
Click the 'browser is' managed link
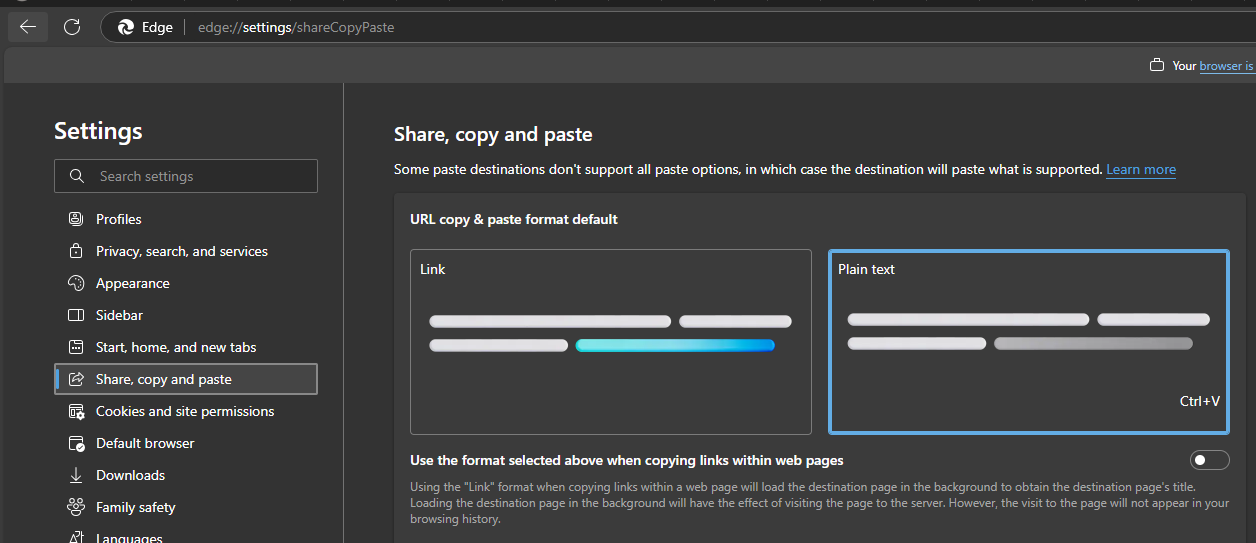1226,66
